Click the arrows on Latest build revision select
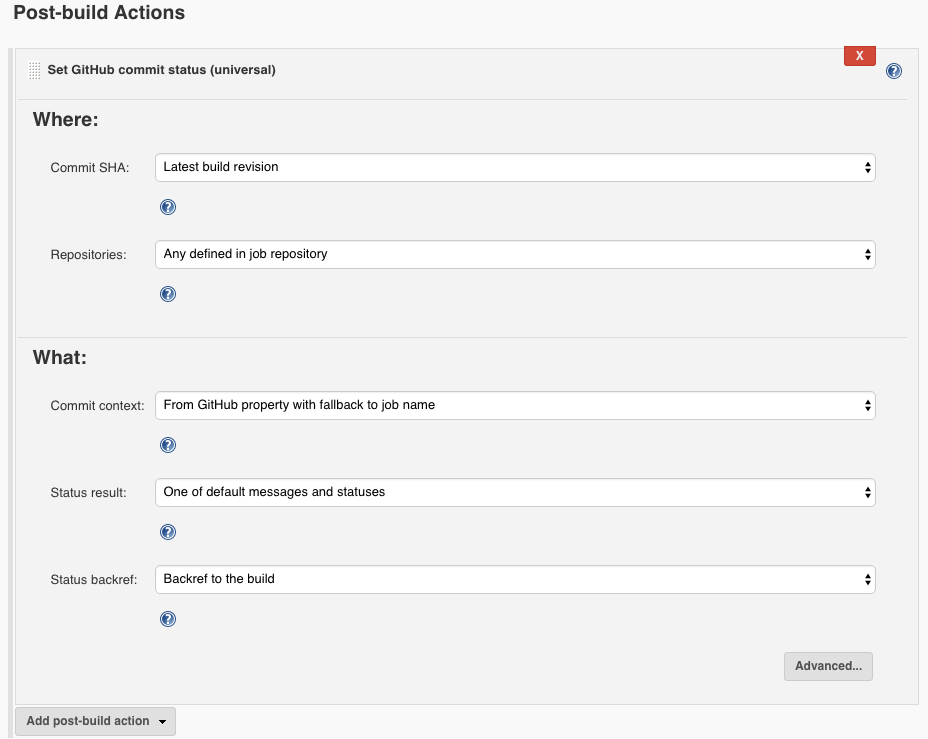Image resolution: width=928 pixels, height=739 pixels. pyautogui.click(x=868, y=167)
